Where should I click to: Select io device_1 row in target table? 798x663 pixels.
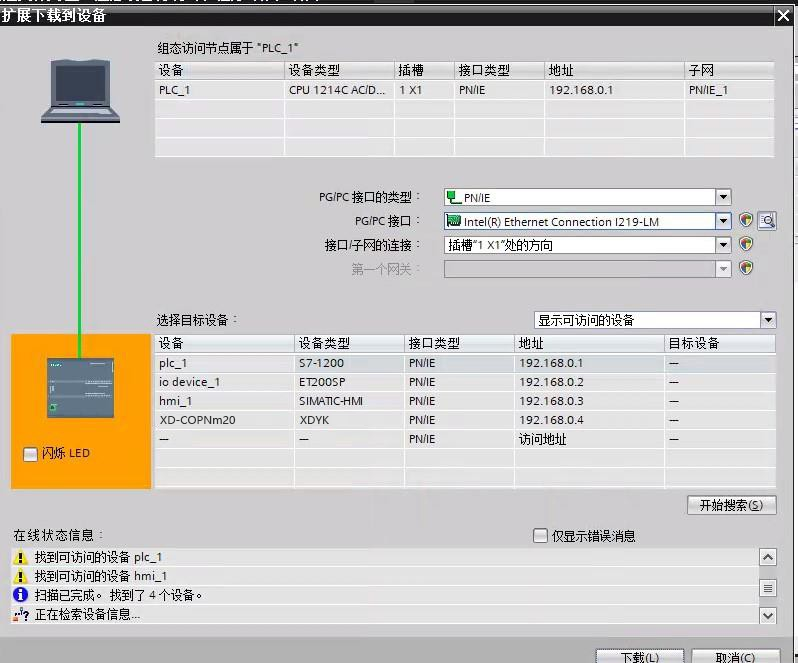coord(465,382)
